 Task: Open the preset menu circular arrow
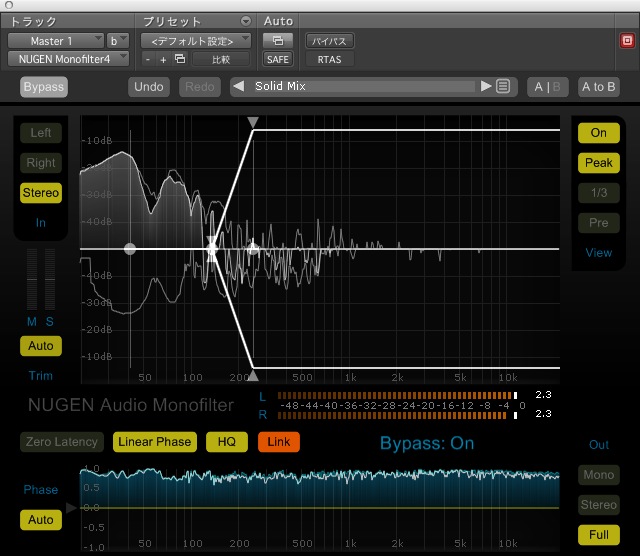point(246,21)
